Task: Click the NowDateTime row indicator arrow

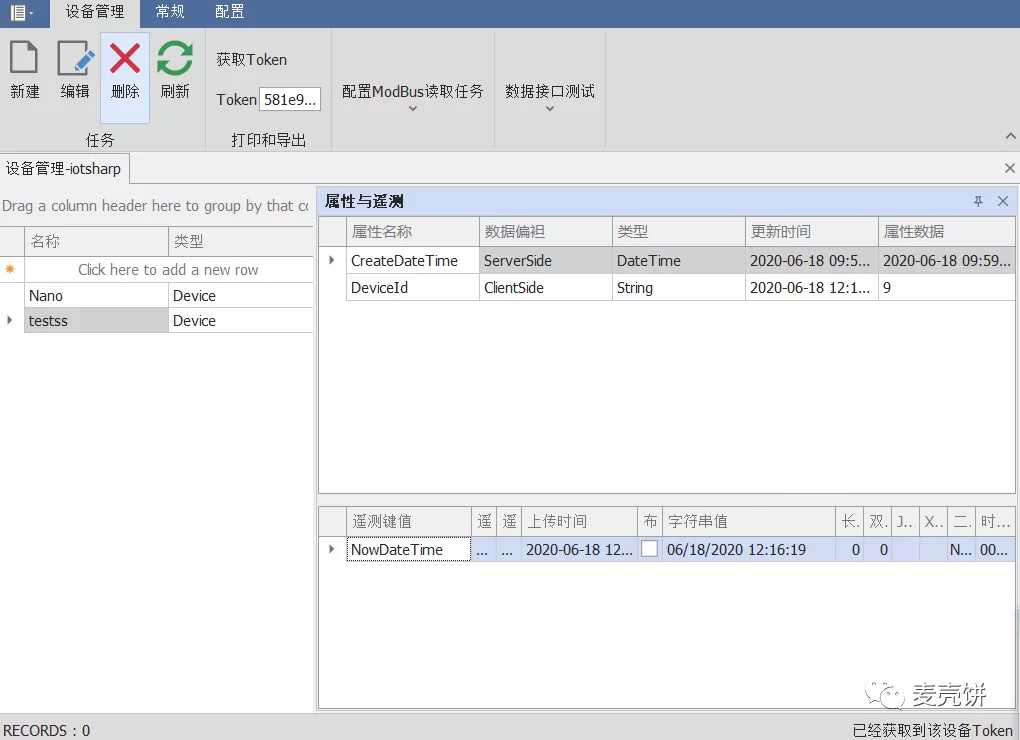Action: click(x=332, y=549)
